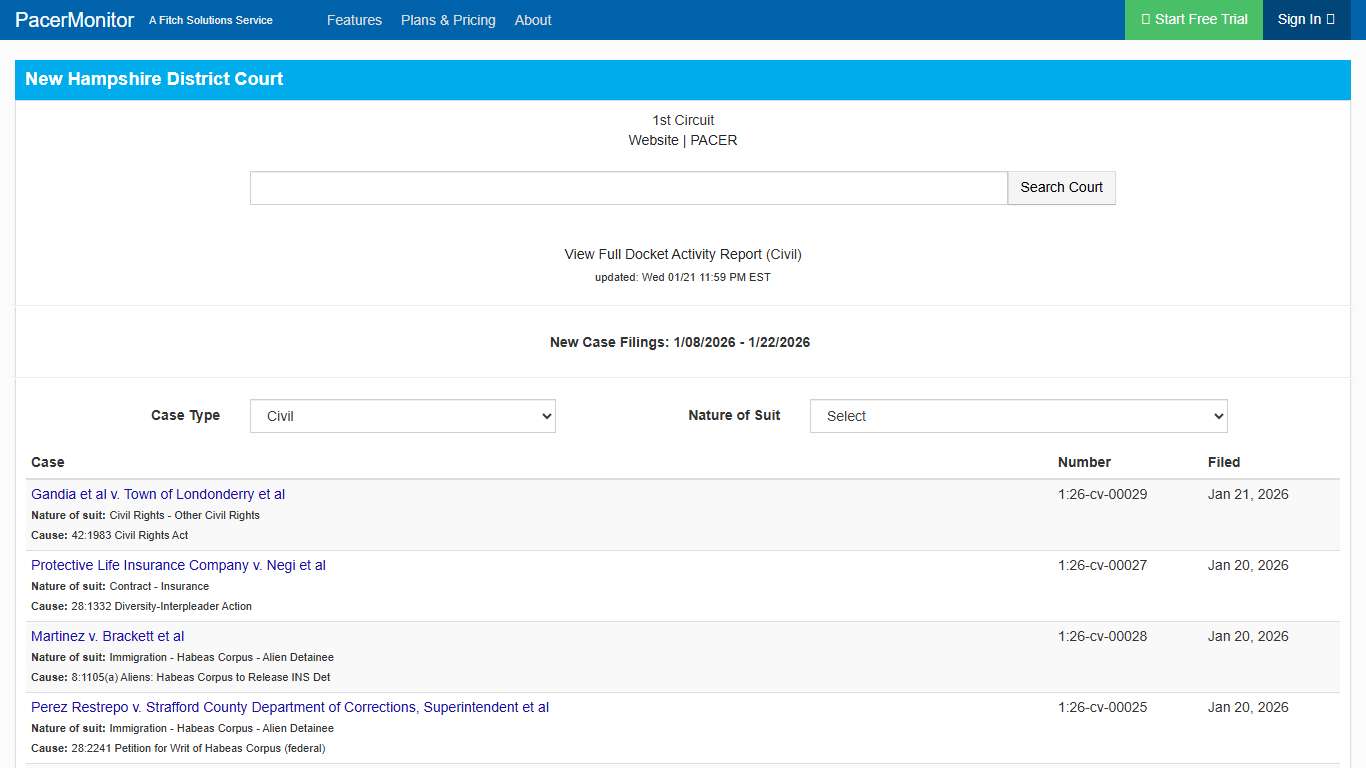The height and width of the screenshot is (768, 1366).
Task: Open Protective Life Insurance Company v. Negi case
Action: tap(178, 565)
